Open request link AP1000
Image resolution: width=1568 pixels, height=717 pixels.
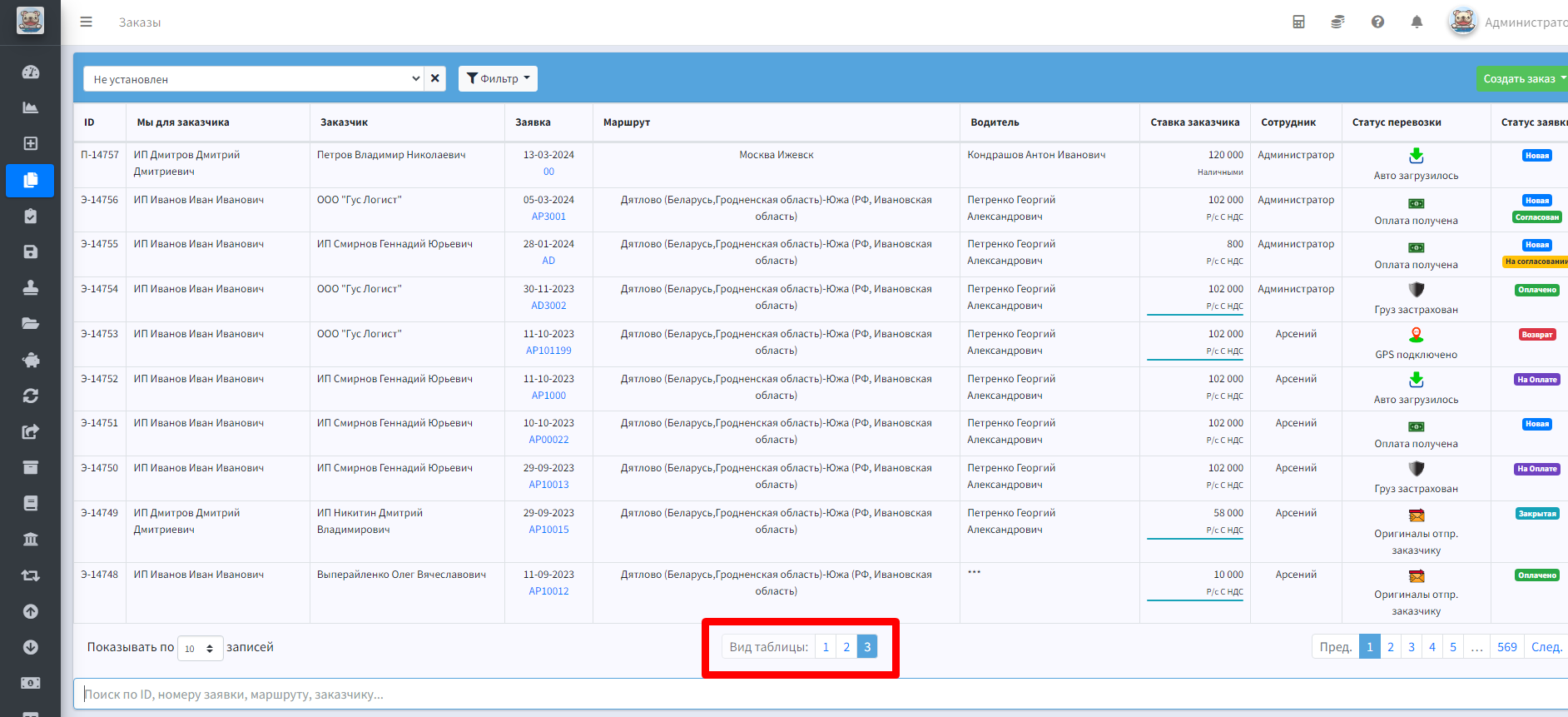click(548, 396)
